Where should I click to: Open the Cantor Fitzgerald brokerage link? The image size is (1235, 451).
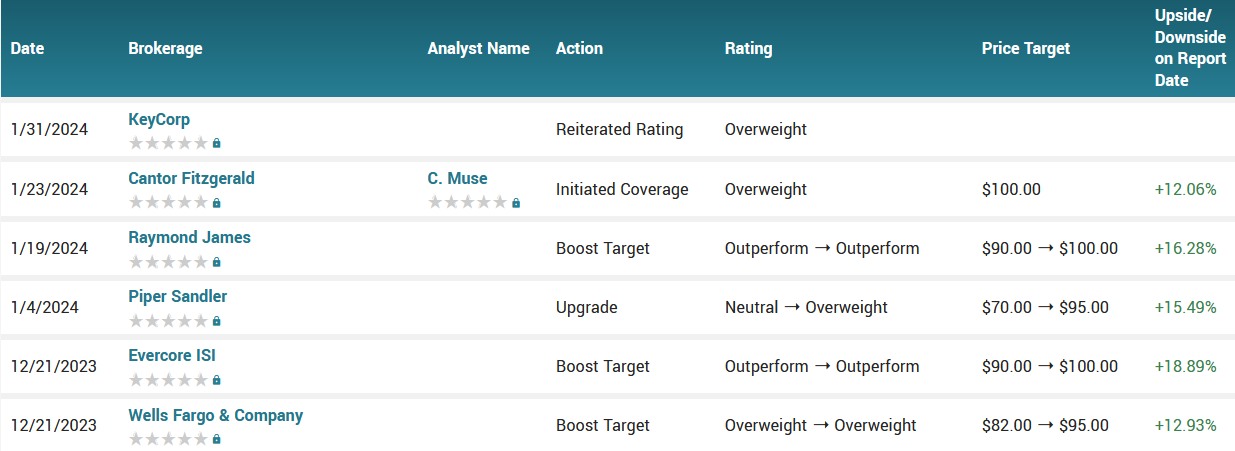[191, 179]
